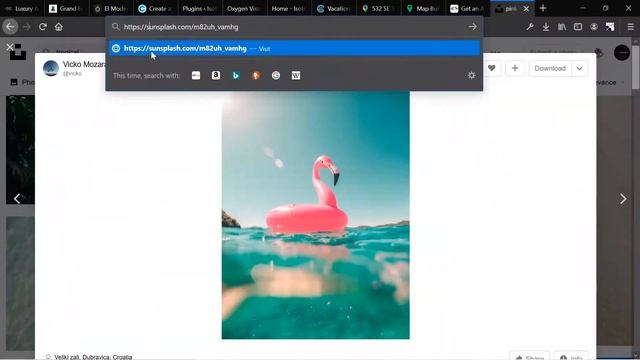The width and height of the screenshot is (640, 360).
Task: Switch to the Home tab
Action: (289, 9)
